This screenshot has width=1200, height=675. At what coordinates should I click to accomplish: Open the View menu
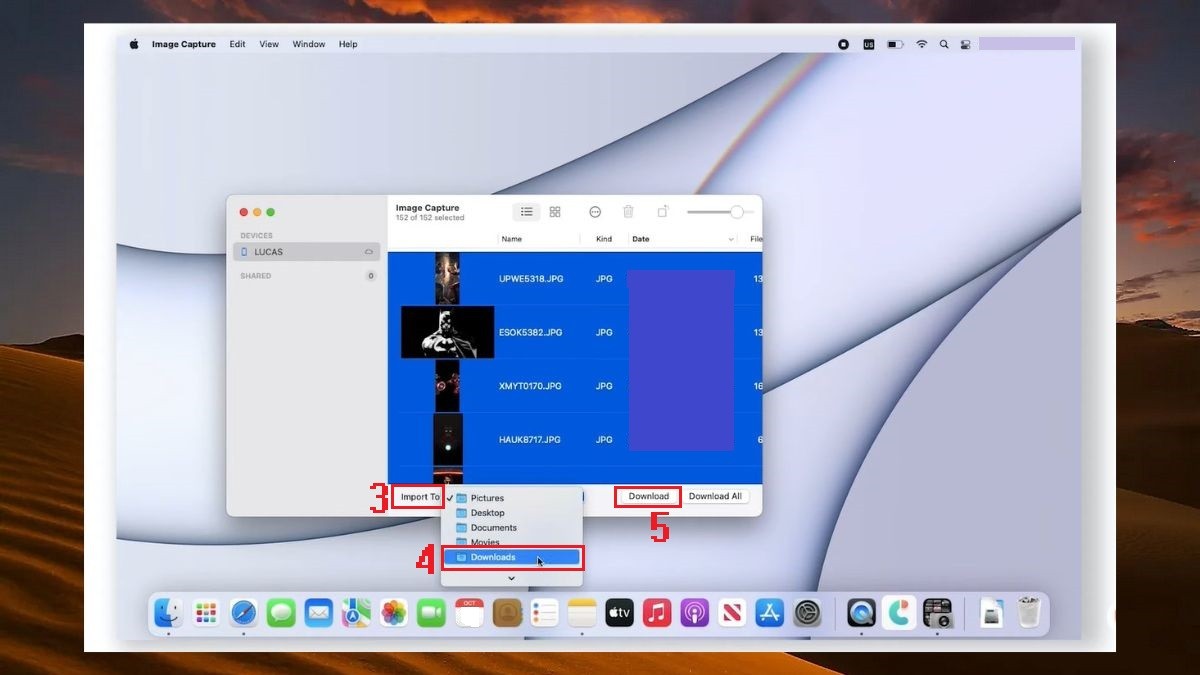point(269,44)
